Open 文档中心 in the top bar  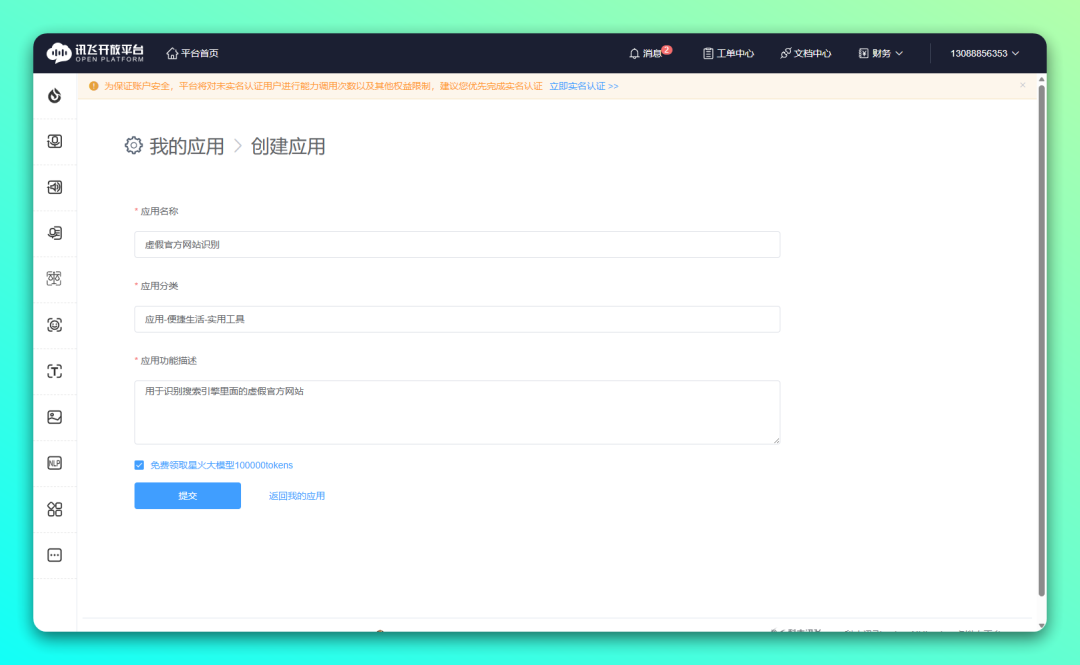pos(805,54)
